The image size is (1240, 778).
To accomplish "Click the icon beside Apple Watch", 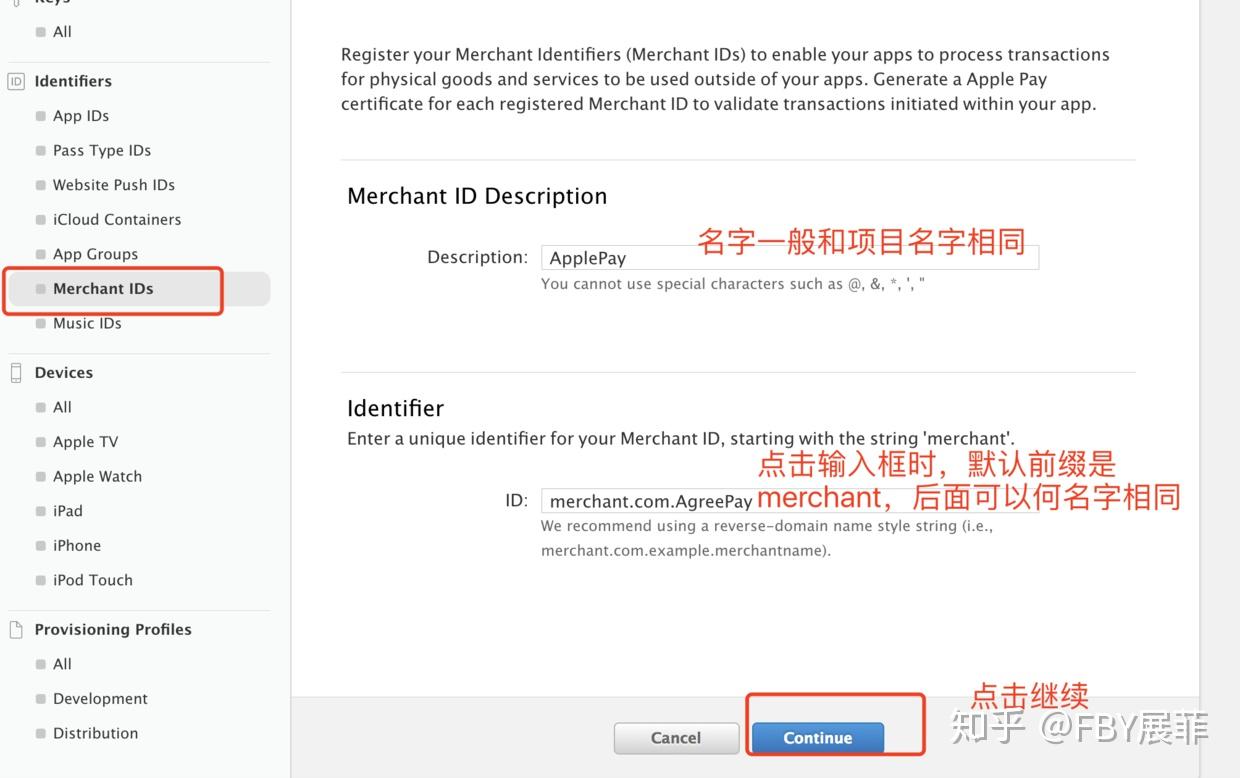I will [x=41, y=476].
